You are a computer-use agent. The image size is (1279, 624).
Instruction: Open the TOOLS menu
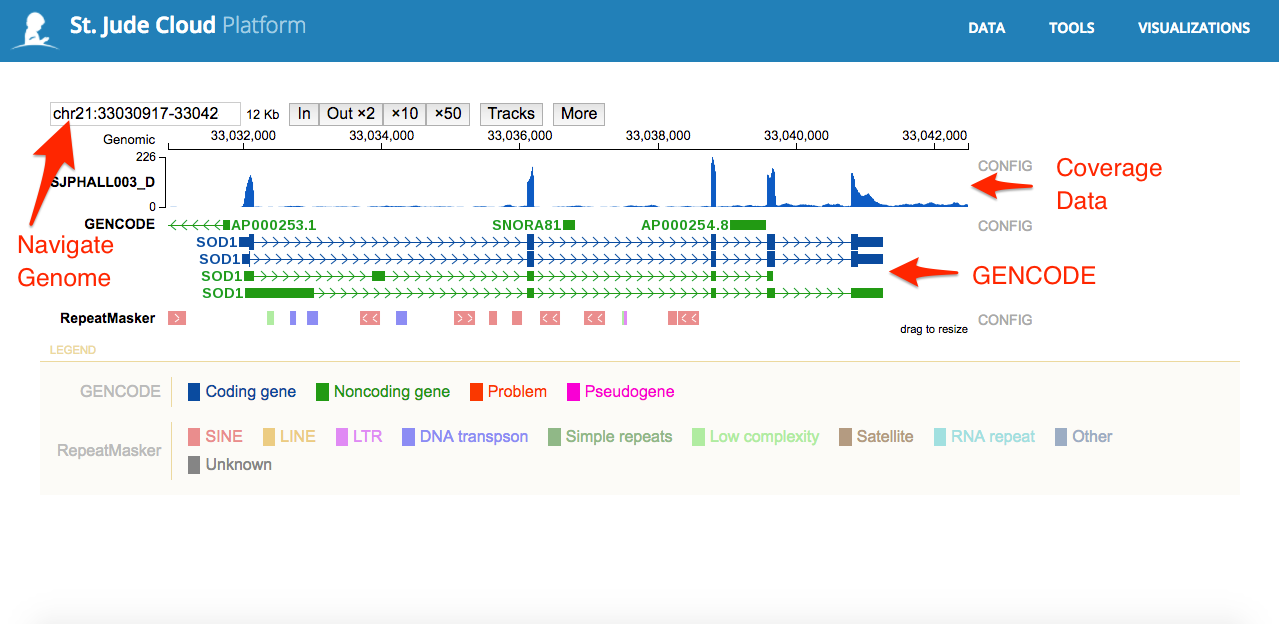click(x=1071, y=28)
